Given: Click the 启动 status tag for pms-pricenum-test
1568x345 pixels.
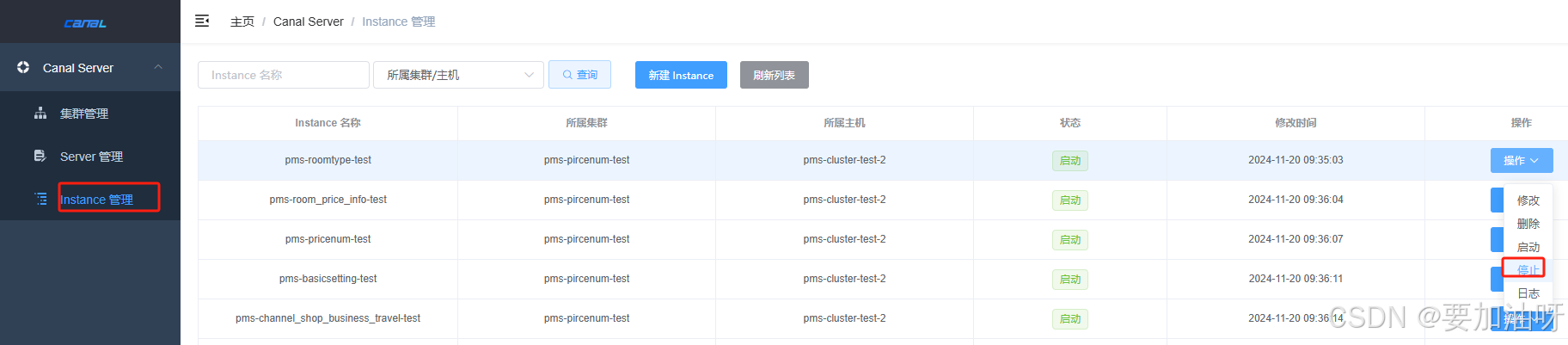Looking at the screenshot, I should pyautogui.click(x=1070, y=240).
